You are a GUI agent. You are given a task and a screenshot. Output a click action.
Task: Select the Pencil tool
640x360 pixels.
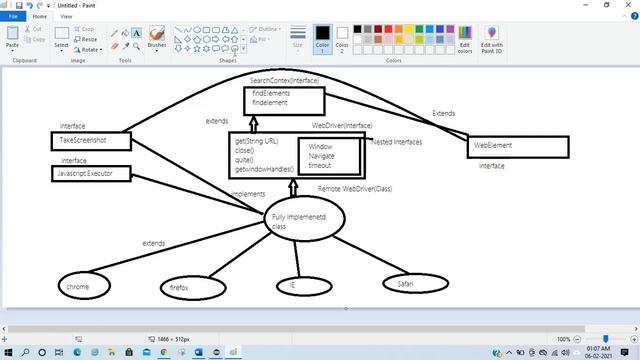coord(115,33)
